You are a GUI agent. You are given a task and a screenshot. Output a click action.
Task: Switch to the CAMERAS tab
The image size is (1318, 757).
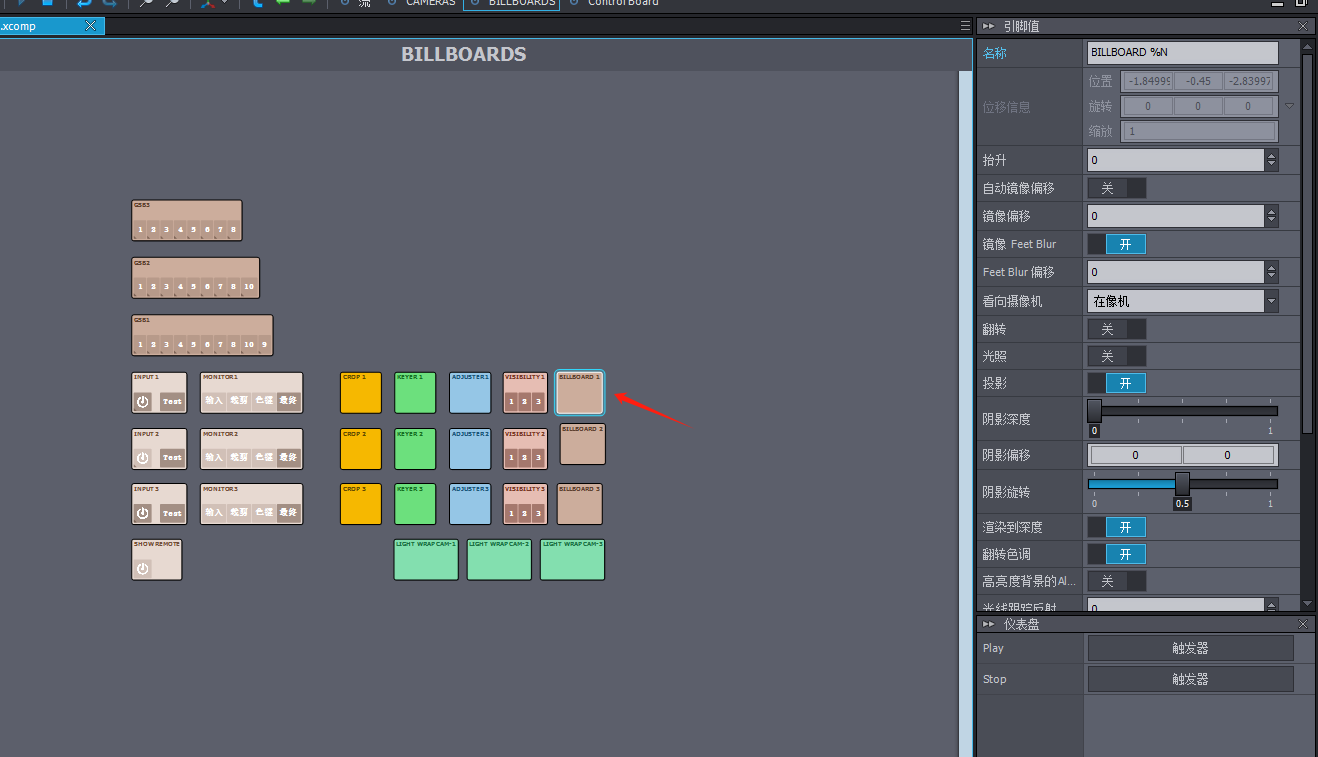coord(420,3)
